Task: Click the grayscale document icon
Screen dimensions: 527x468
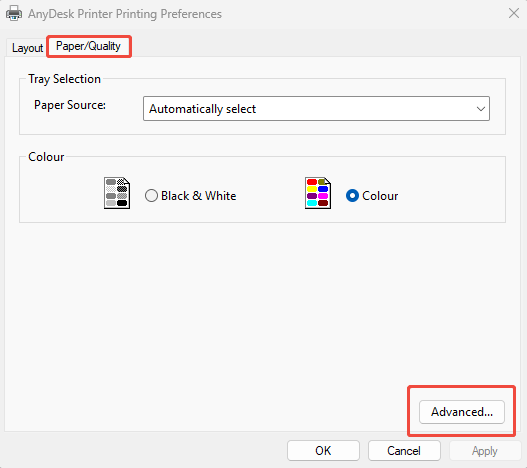Action: point(117,193)
